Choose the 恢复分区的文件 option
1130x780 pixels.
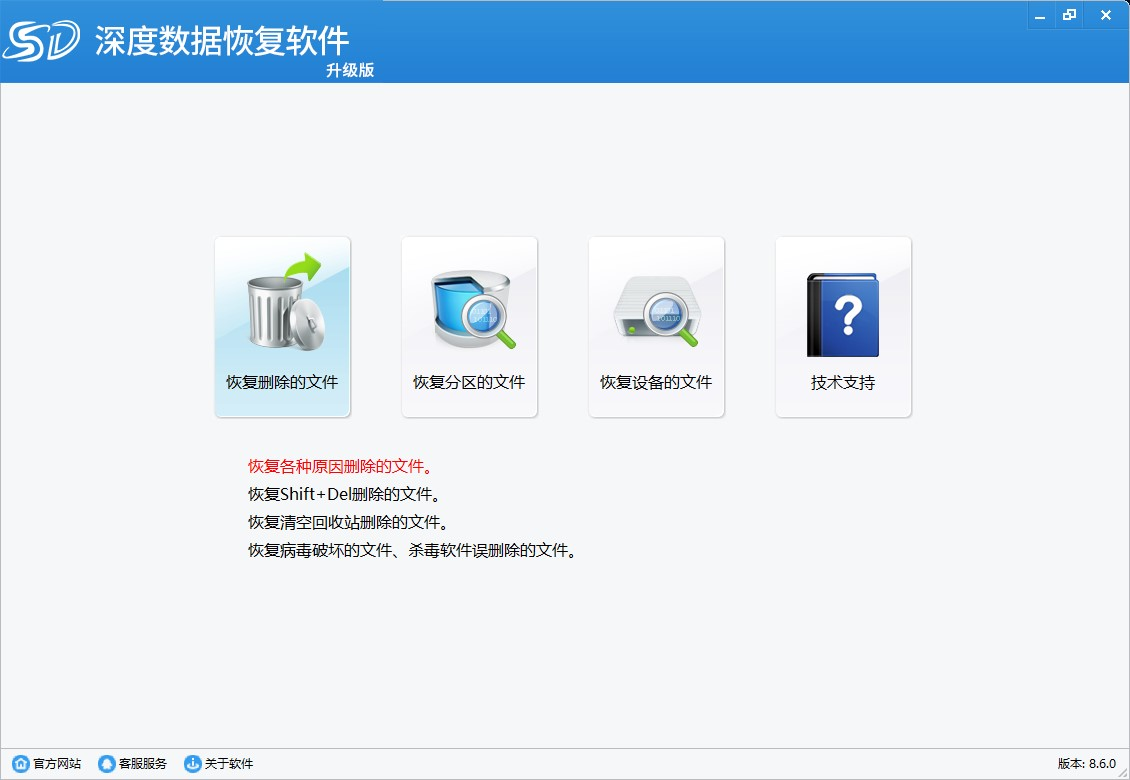[x=469, y=382]
